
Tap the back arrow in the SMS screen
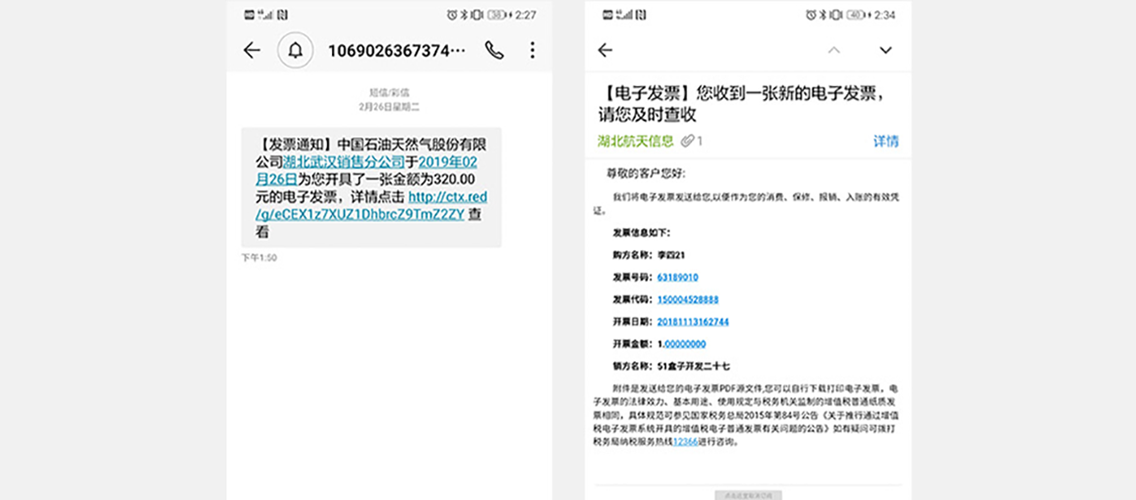pos(251,50)
